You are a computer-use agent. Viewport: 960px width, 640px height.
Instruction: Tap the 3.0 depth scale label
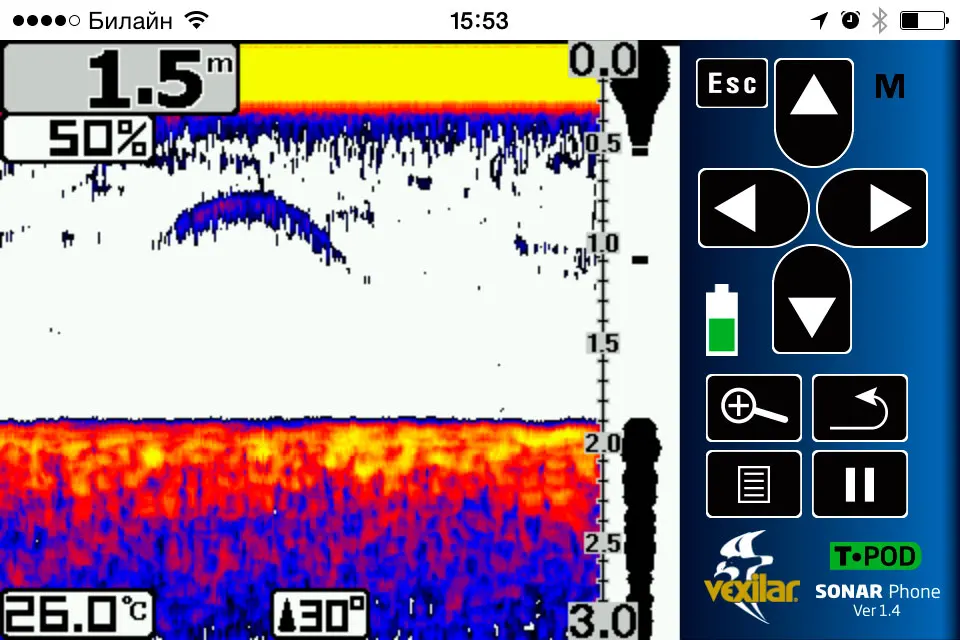[603, 621]
